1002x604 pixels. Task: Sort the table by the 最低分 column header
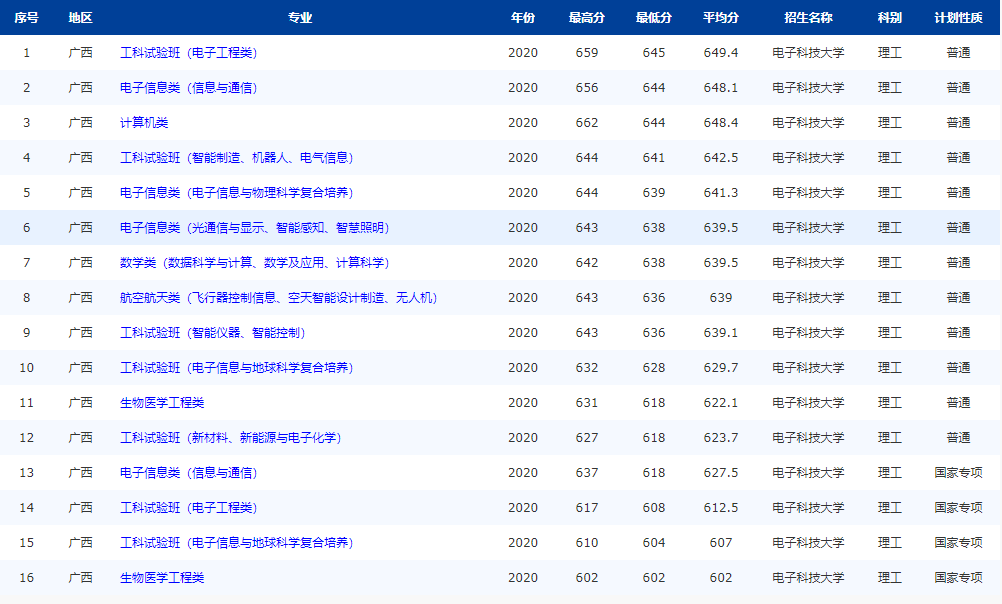[653, 17]
